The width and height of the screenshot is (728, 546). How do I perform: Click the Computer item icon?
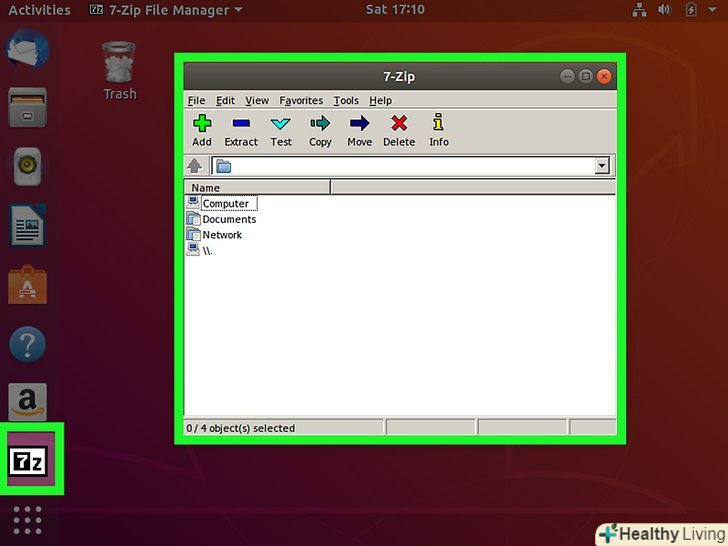(x=193, y=202)
